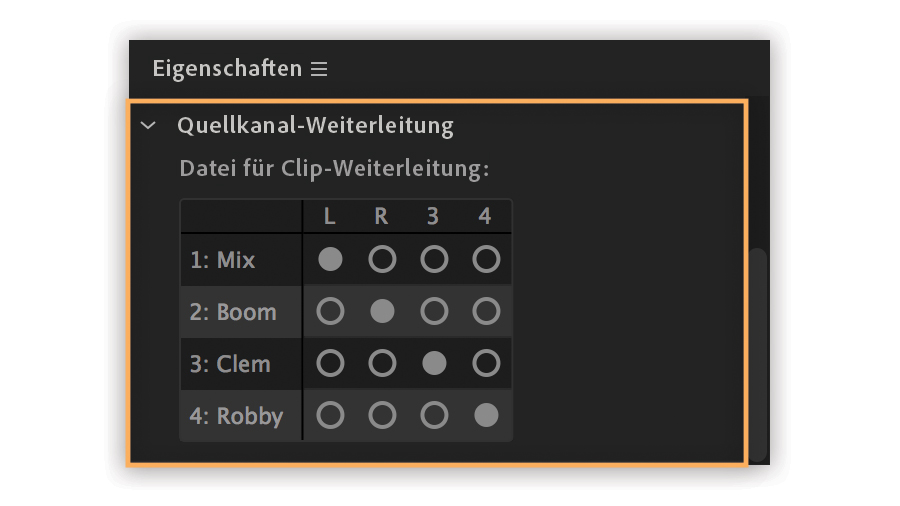This screenshot has width=900, height=506.
Task: Click the 2: Boom row label
Action: [x=233, y=312]
